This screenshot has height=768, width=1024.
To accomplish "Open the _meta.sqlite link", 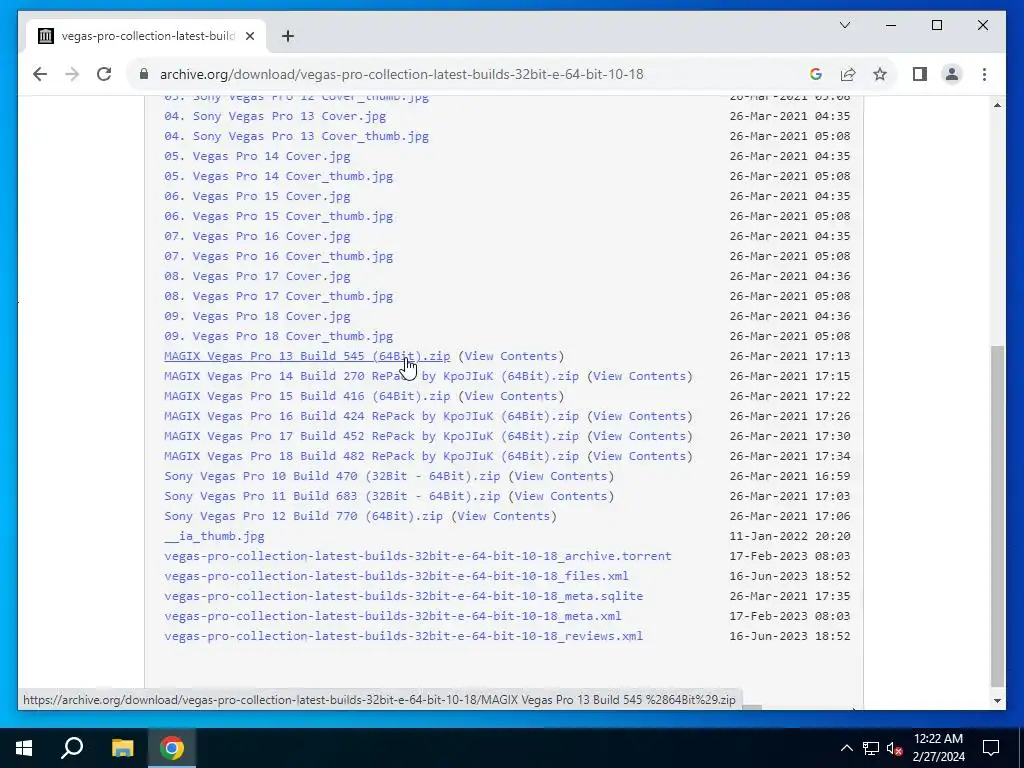I will 403,596.
